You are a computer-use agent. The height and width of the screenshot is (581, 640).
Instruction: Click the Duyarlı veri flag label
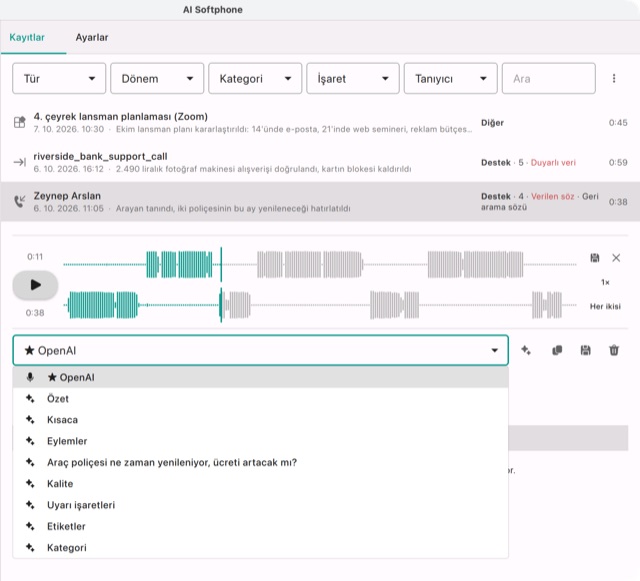coord(553,163)
